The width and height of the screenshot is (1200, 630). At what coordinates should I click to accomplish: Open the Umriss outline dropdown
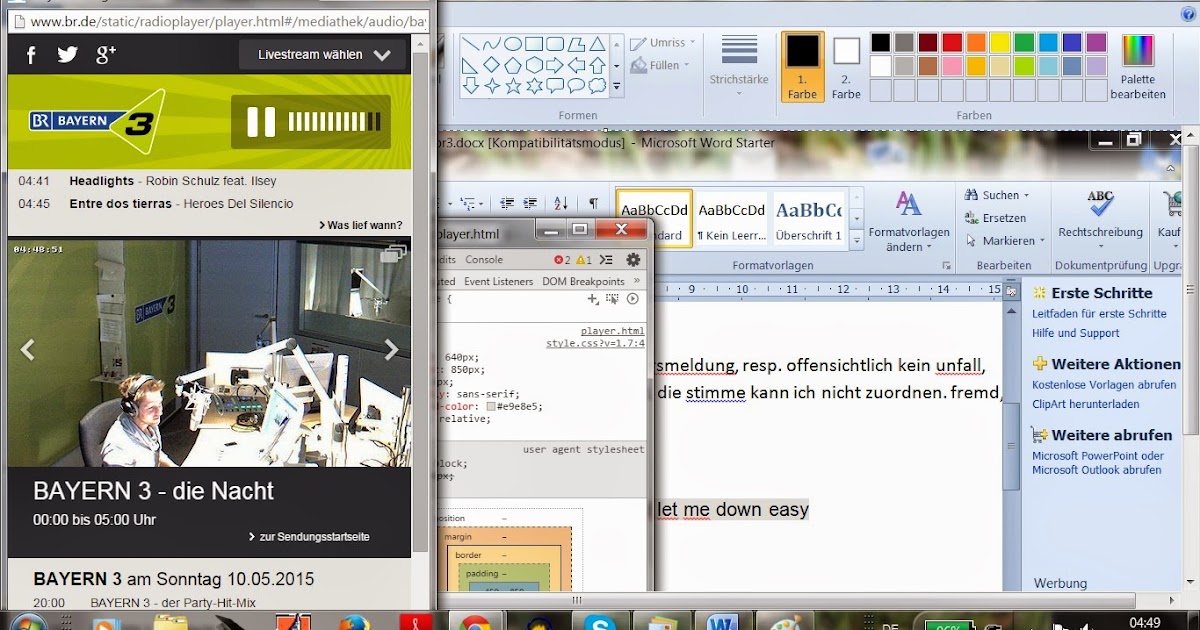click(x=660, y=43)
